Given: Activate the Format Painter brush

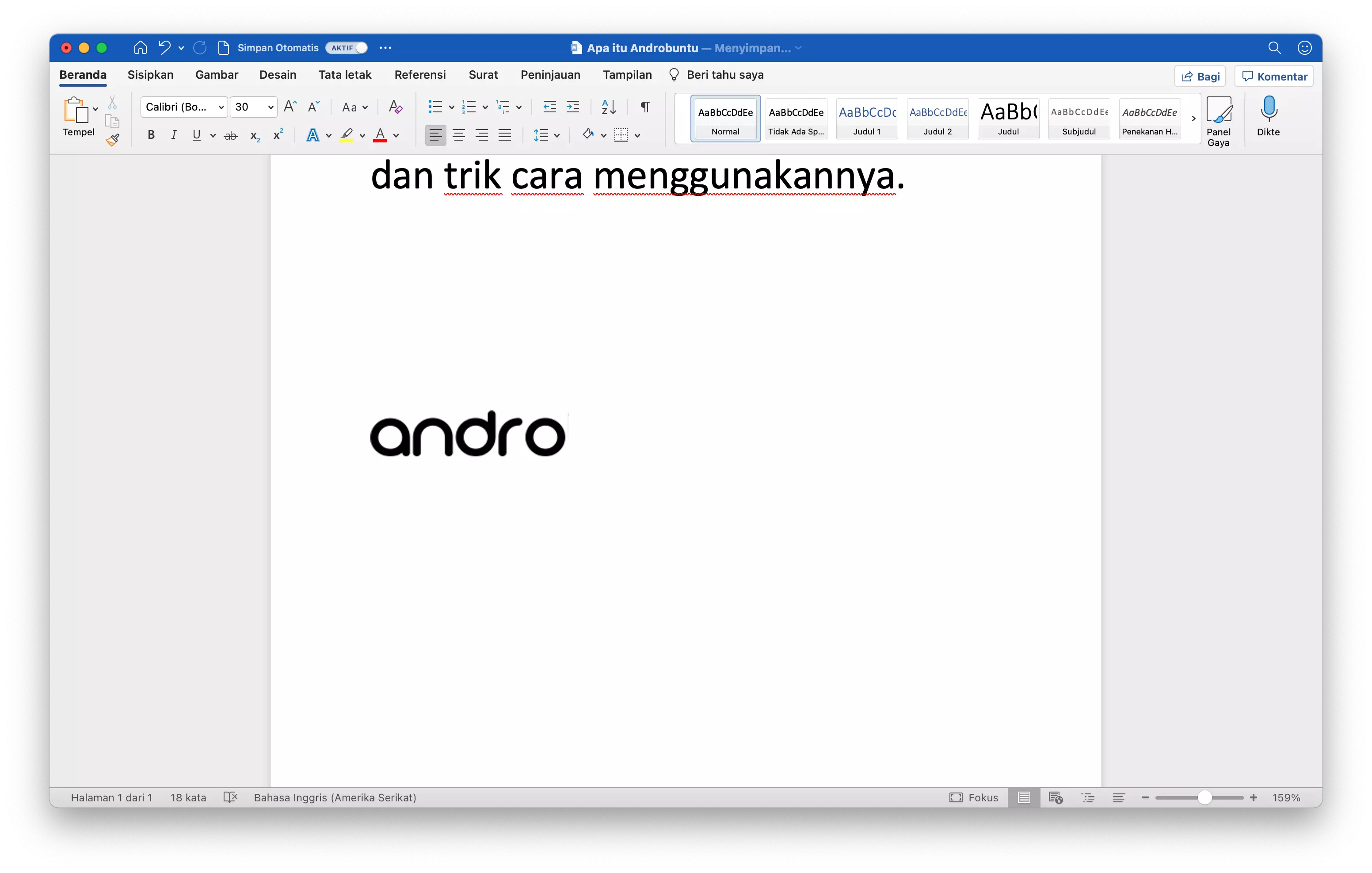Looking at the screenshot, I should click(113, 140).
